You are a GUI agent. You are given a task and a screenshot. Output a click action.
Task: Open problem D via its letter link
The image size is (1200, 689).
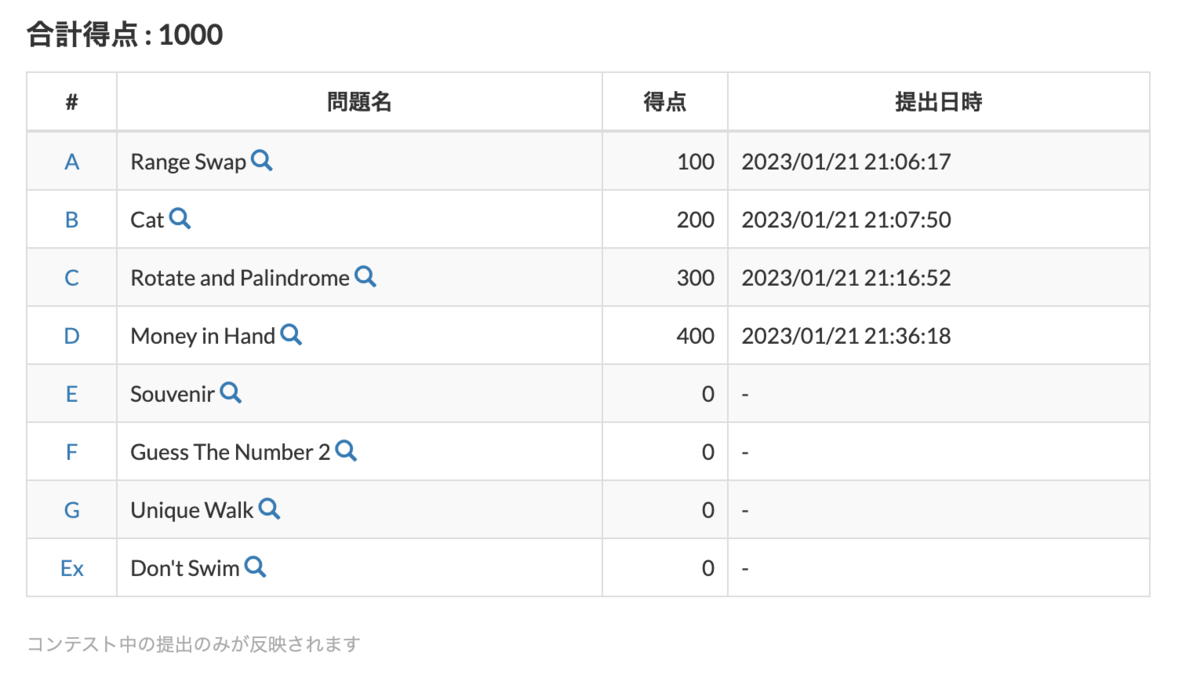coord(71,336)
